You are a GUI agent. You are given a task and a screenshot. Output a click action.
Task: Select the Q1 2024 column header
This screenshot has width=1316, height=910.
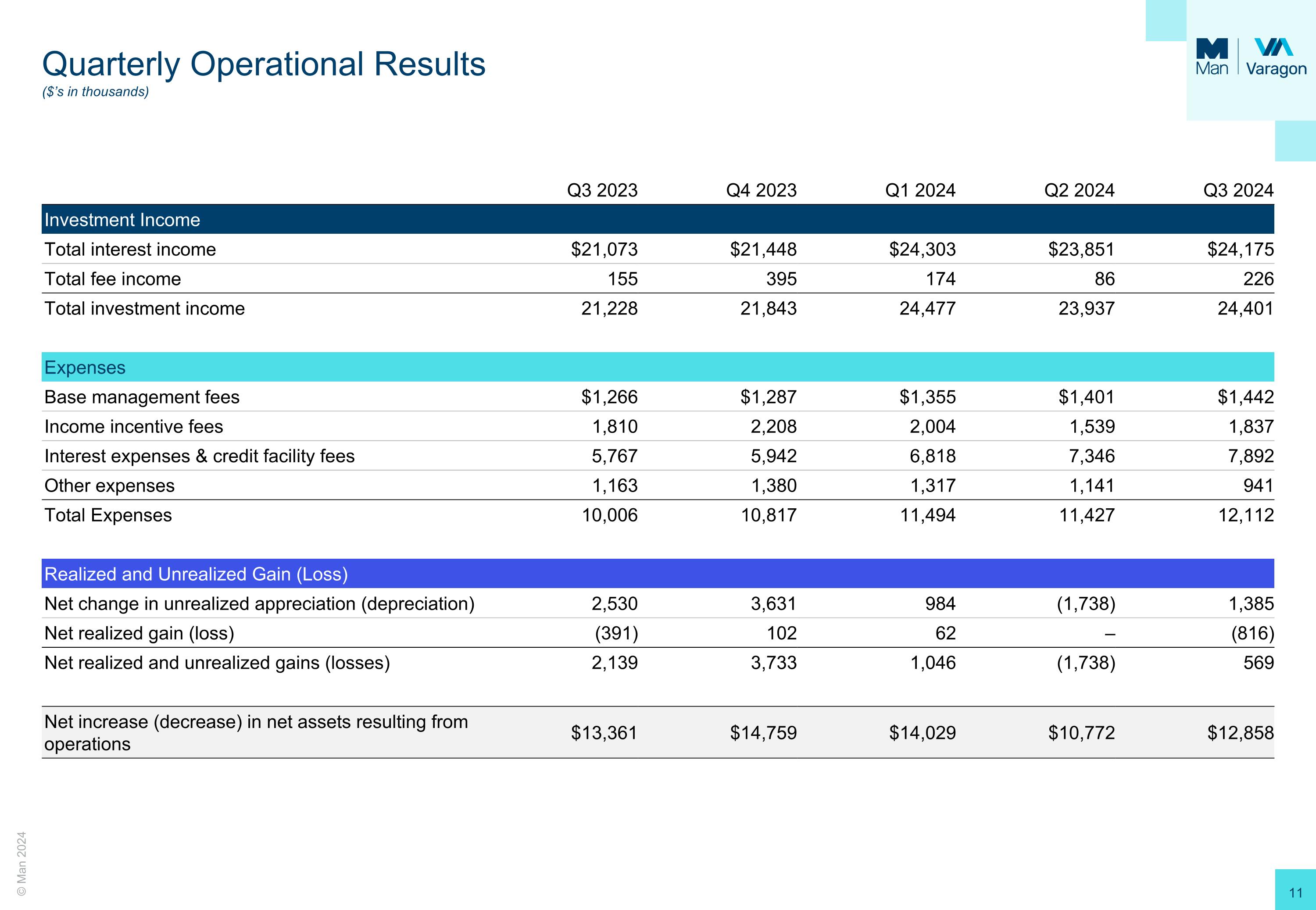(920, 190)
